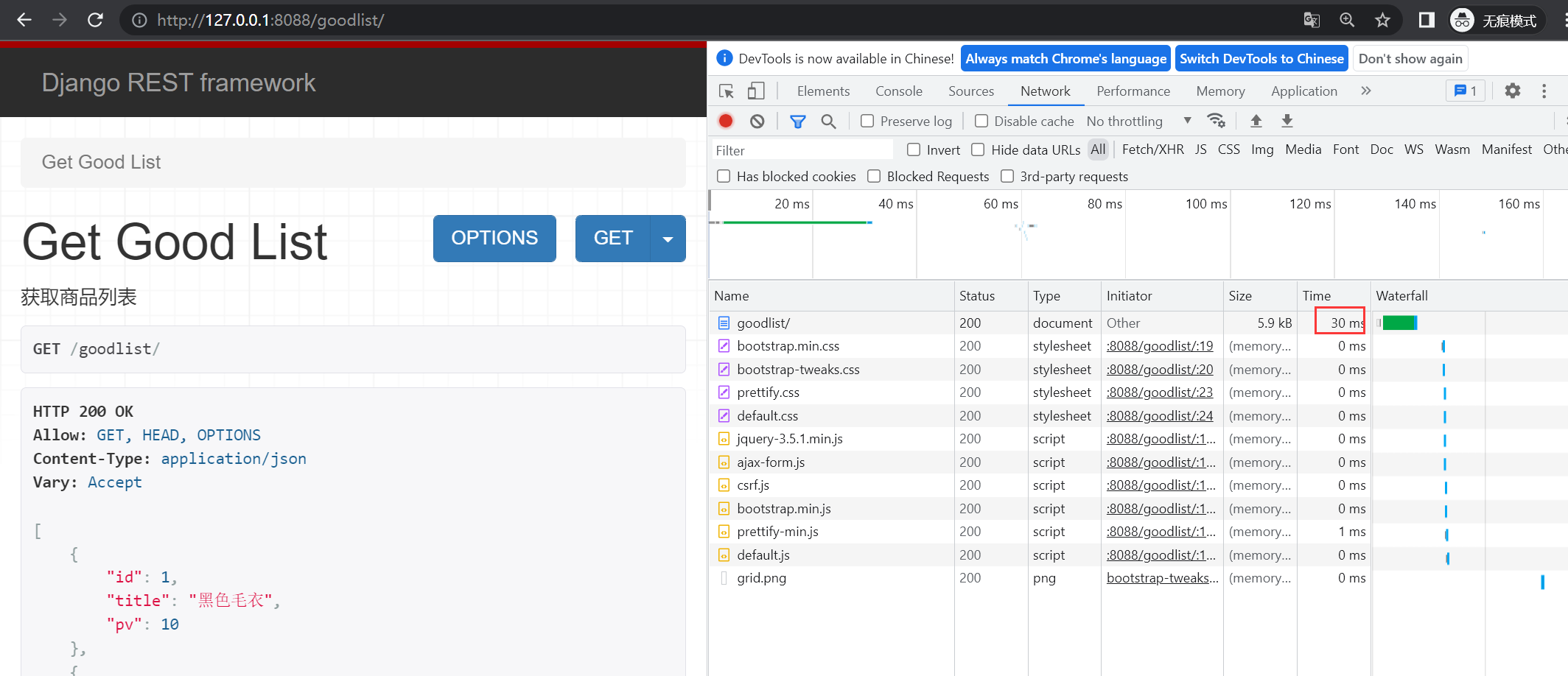Click the browser address bar URL
This screenshot has width=1568, height=676.
(x=270, y=20)
